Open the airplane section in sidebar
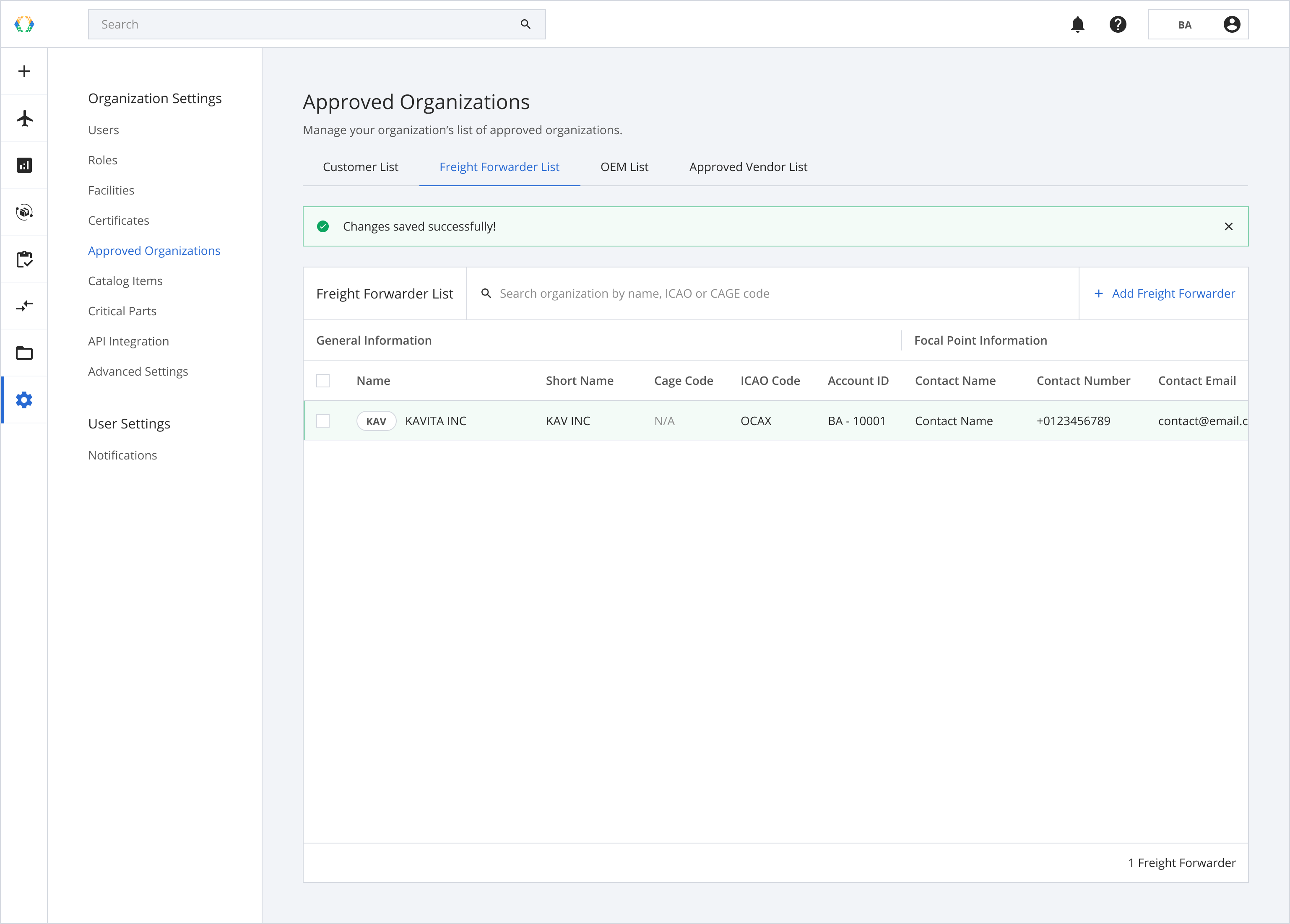The height and width of the screenshot is (924, 1290). click(24, 118)
